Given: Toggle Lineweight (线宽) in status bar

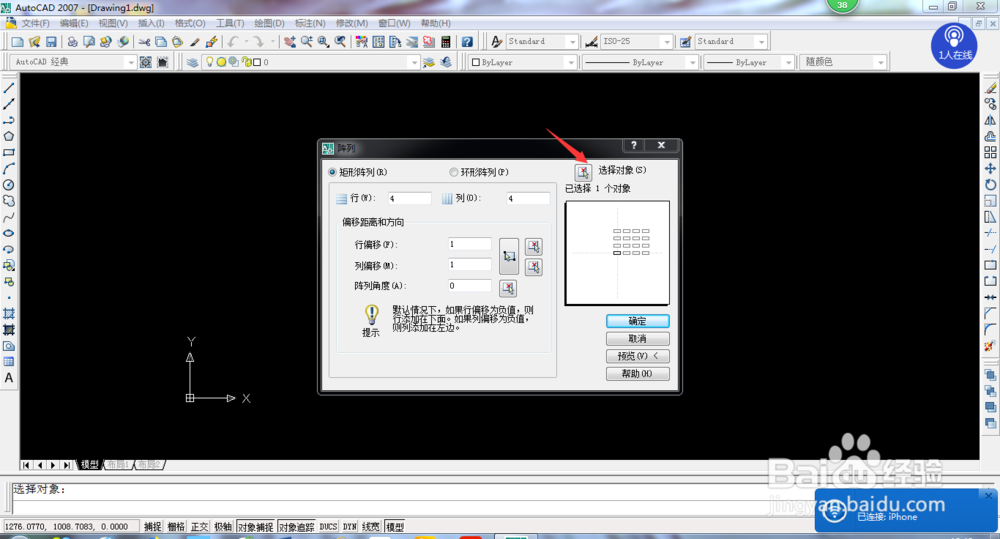Looking at the screenshot, I should coord(371,527).
